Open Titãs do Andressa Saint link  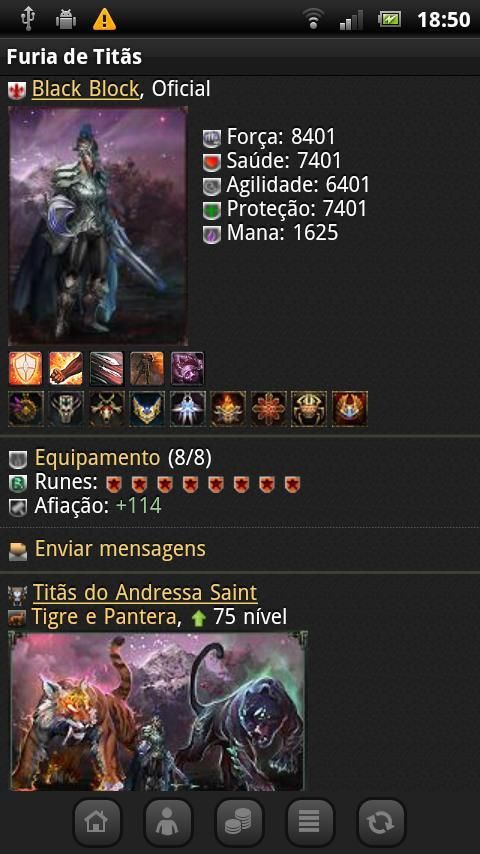tap(145, 592)
